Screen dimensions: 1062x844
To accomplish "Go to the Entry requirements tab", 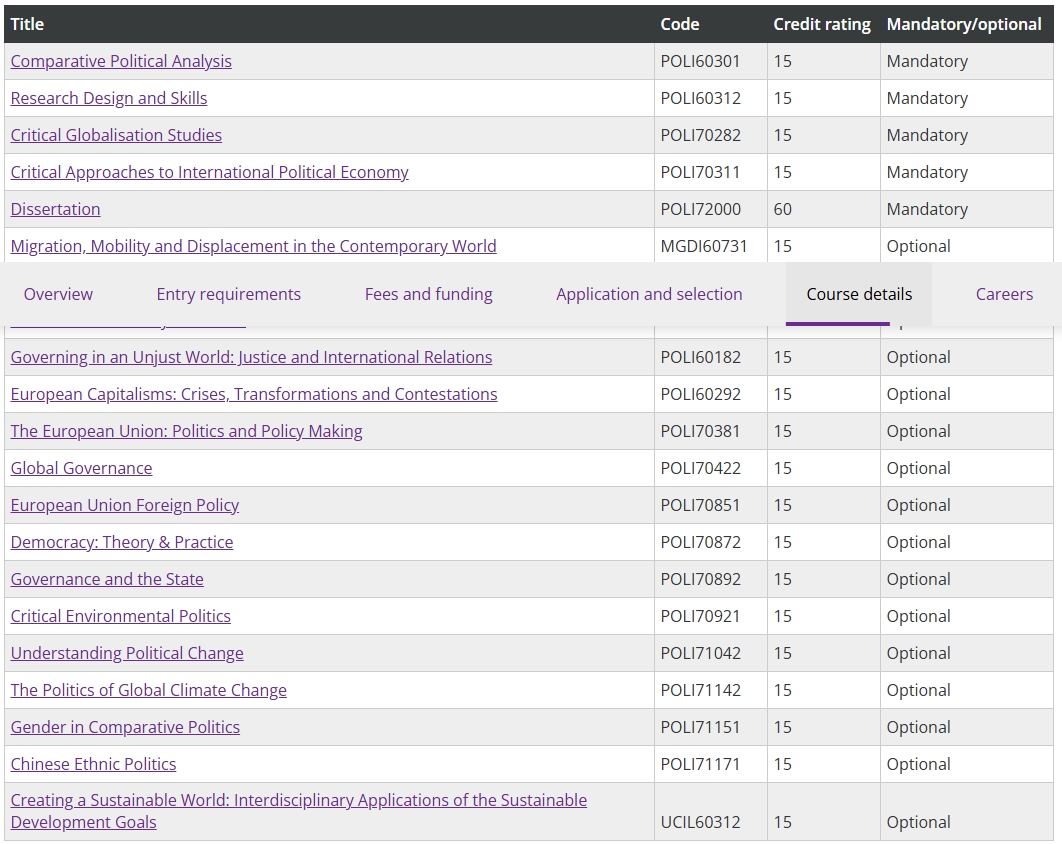I will tap(228, 294).
